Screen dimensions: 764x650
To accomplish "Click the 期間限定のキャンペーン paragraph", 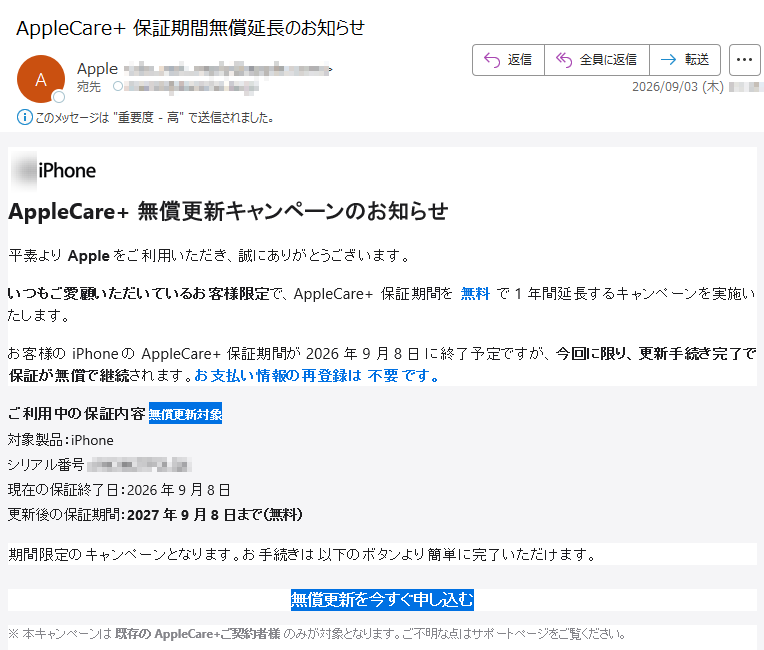I will point(302,554).
